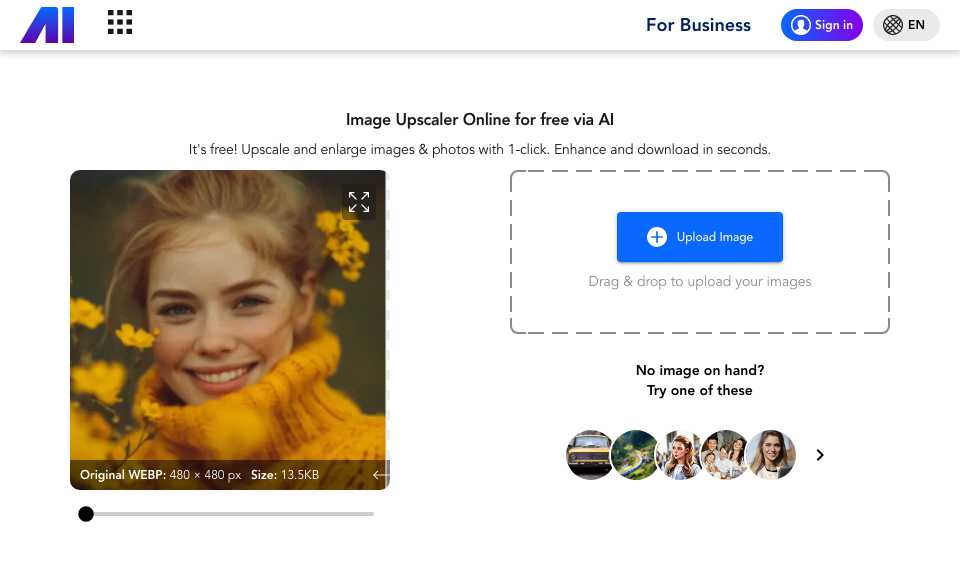Select the smiling woman portrait sample
The width and height of the screenshot is (960, 570).
tap(771, 455)
